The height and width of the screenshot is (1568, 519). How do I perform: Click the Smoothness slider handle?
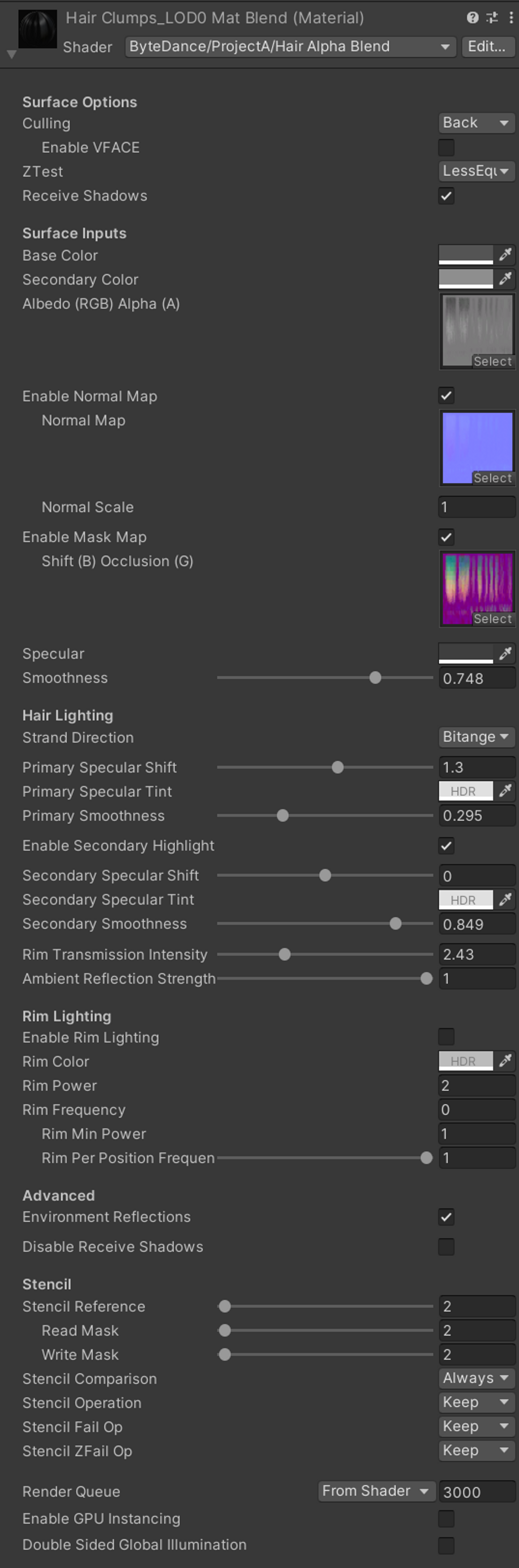point(375,678)
